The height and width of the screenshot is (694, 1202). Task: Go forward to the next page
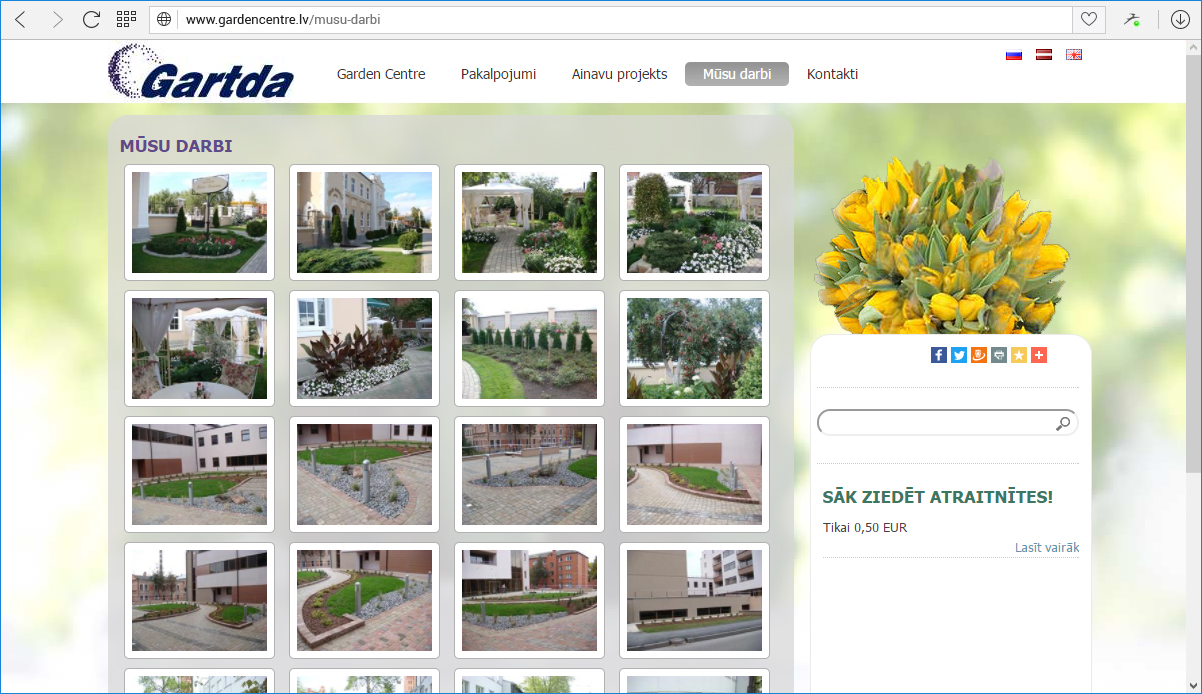click(x=56, y=19)
